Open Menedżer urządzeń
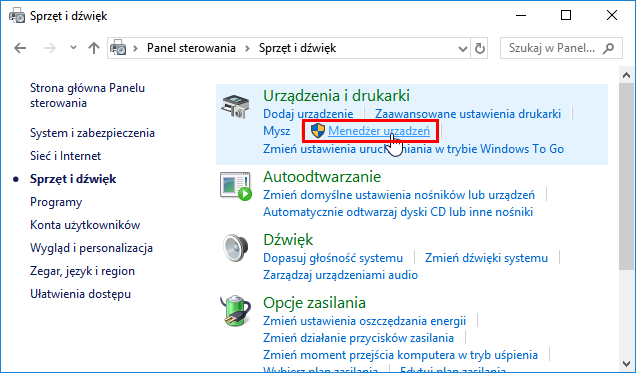The height and width of the screenshot is (373, 636). point(379,131)
